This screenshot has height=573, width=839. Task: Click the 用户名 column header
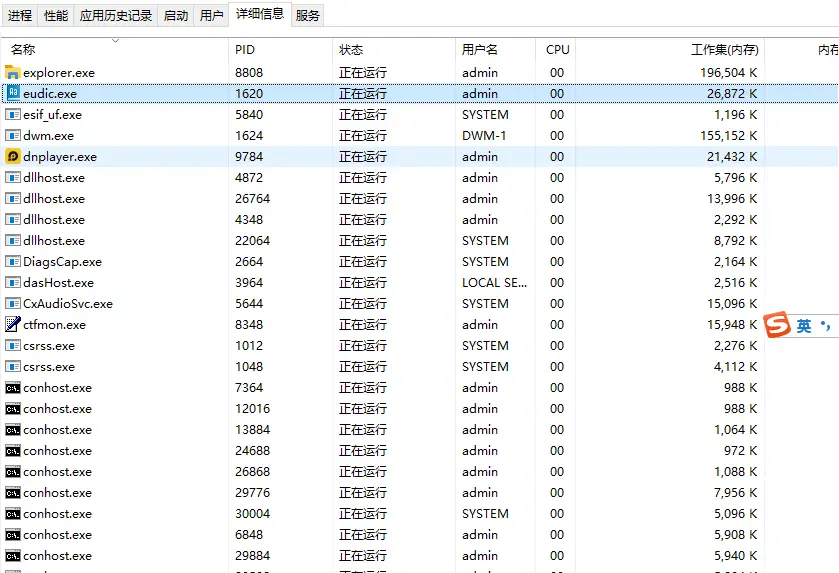(479, 49)
